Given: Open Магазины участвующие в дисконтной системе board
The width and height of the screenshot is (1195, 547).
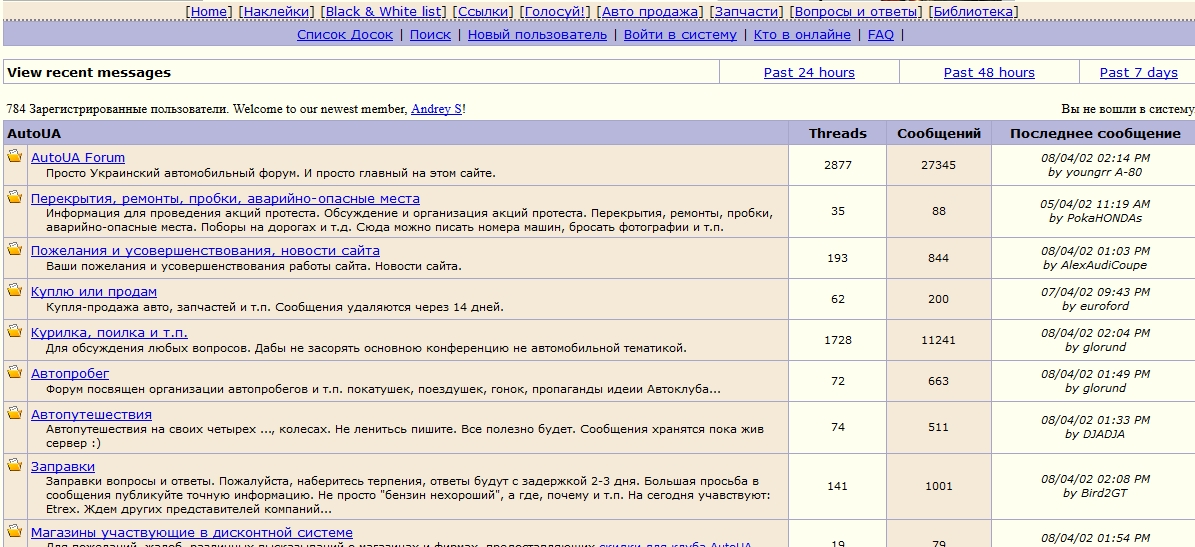Looking at the screenshot, I should click(x=191, y=532).
